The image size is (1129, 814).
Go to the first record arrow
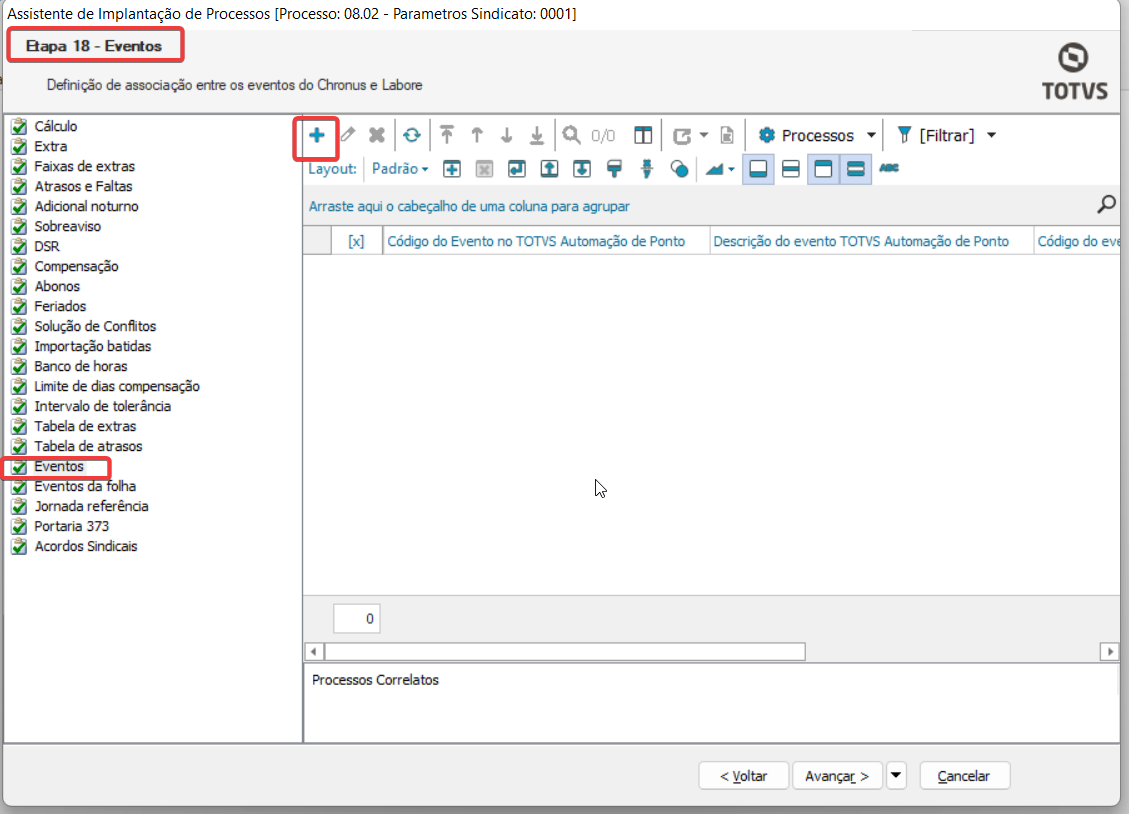coord(447,135)
